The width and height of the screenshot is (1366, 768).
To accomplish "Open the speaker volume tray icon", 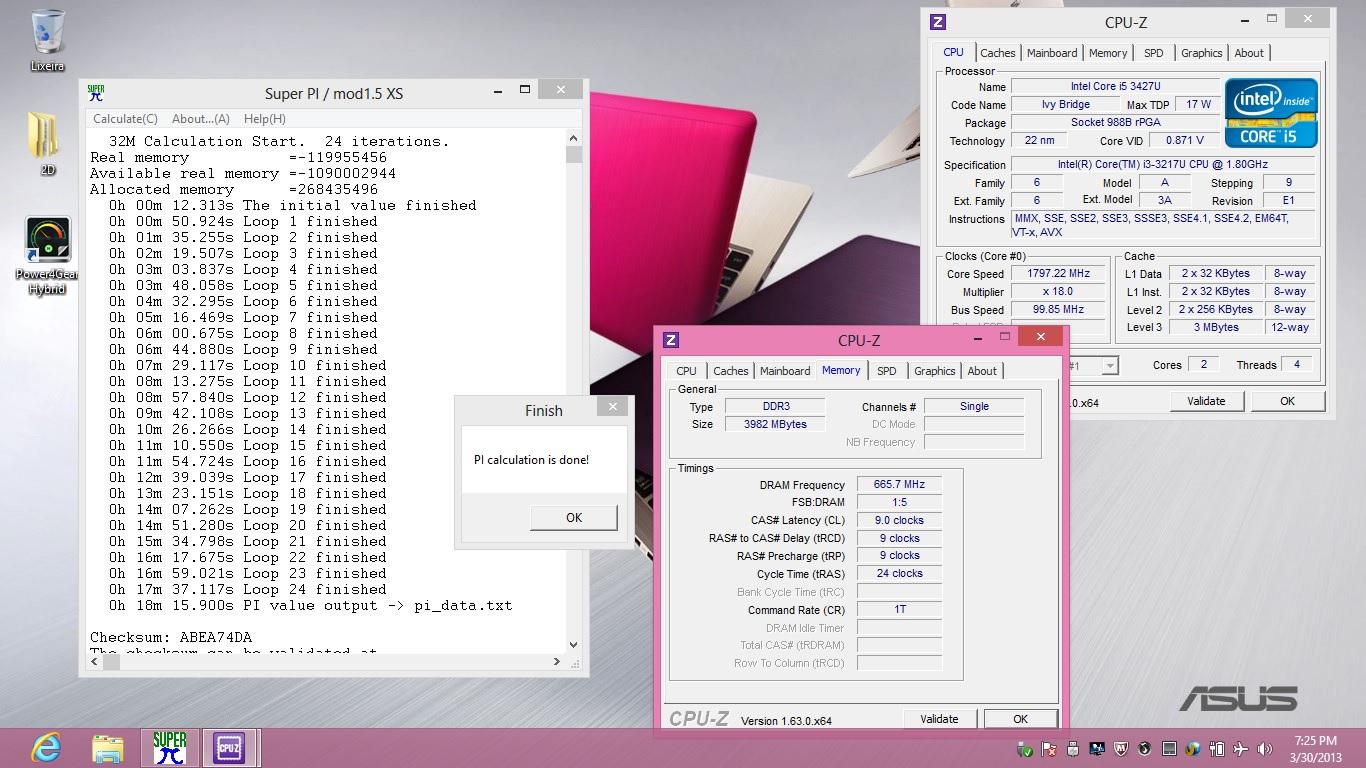I will (1264, 748).
